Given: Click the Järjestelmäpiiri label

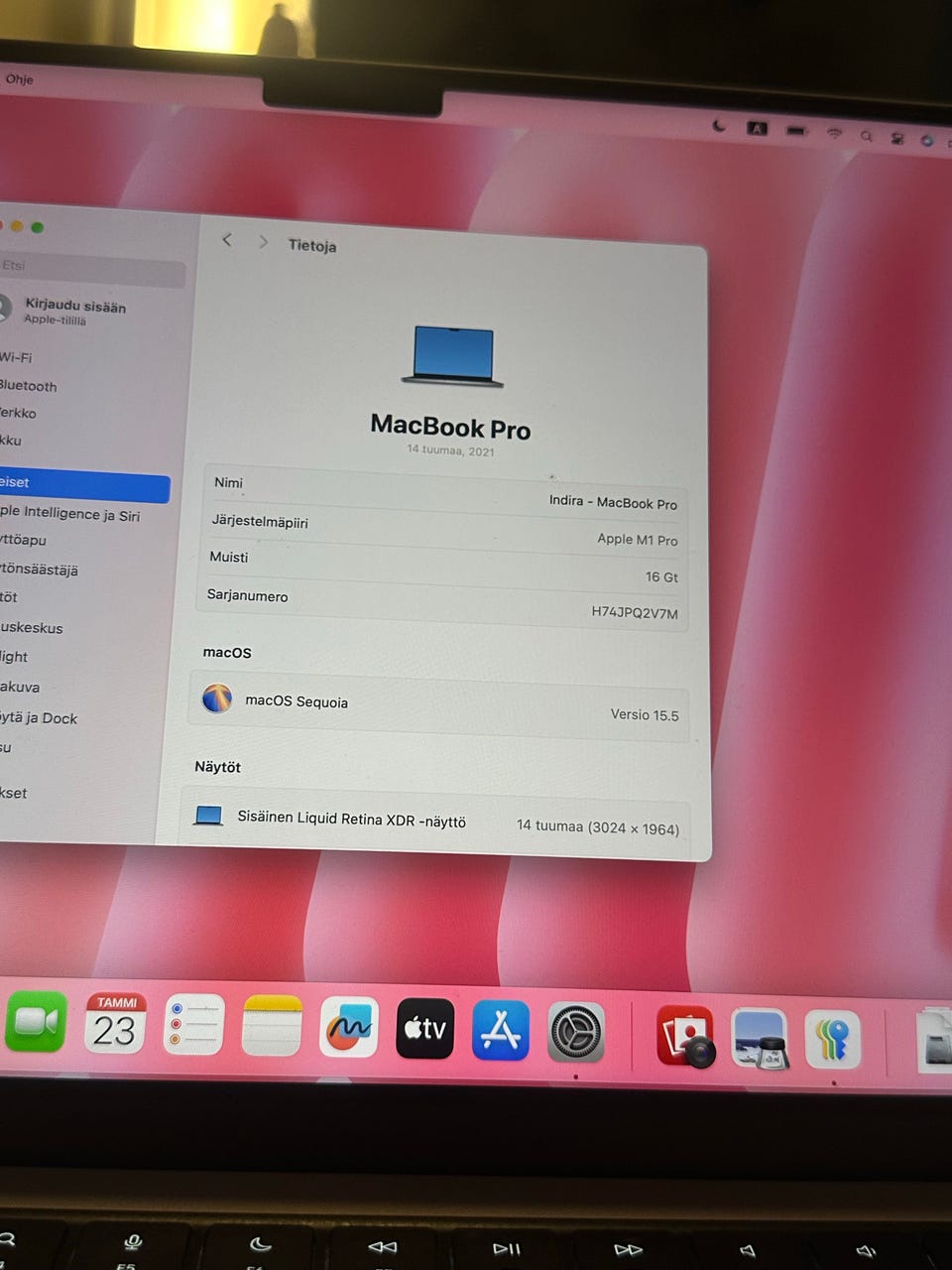Looking at the screenshot, I should pyautogui.click(x=260, y=521).
